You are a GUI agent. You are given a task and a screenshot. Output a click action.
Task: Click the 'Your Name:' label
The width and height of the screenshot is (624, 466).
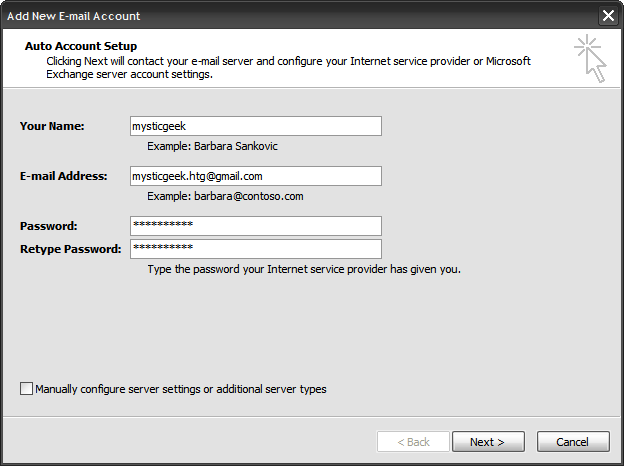tap(52, 126)
